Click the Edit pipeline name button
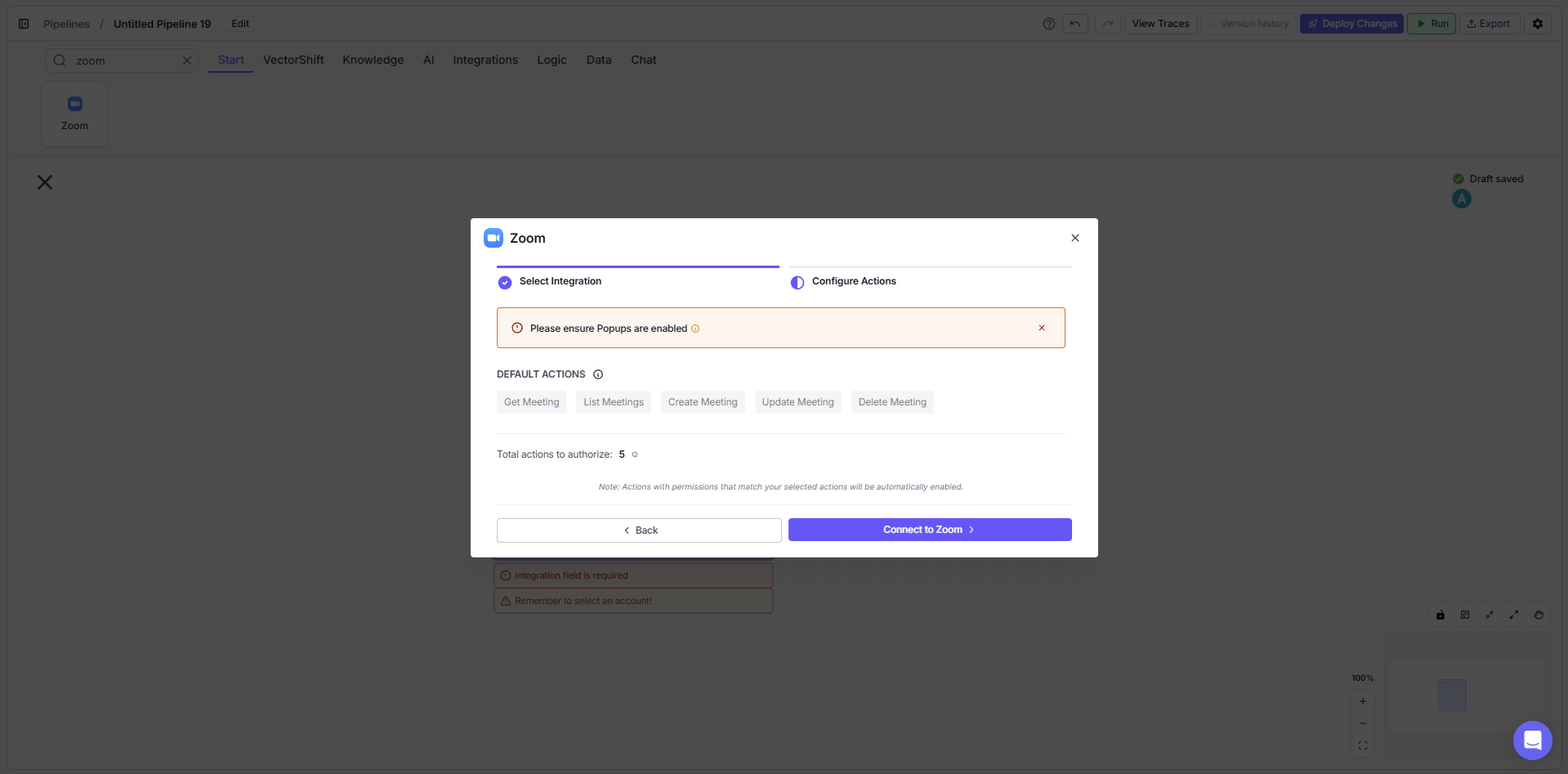This screenshot has width=1568, height=774. [x=240, y=24]
